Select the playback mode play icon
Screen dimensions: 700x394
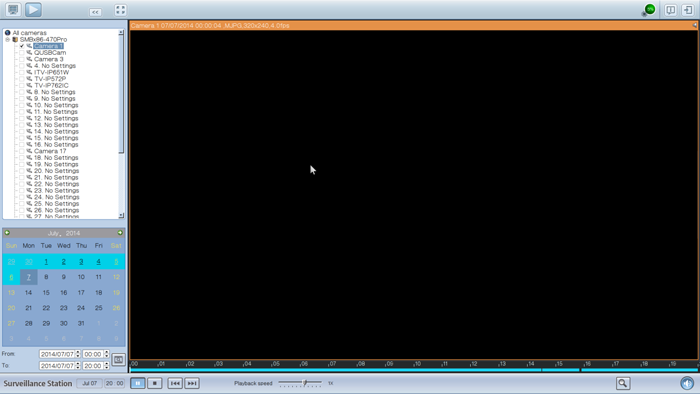pos(33,9)
